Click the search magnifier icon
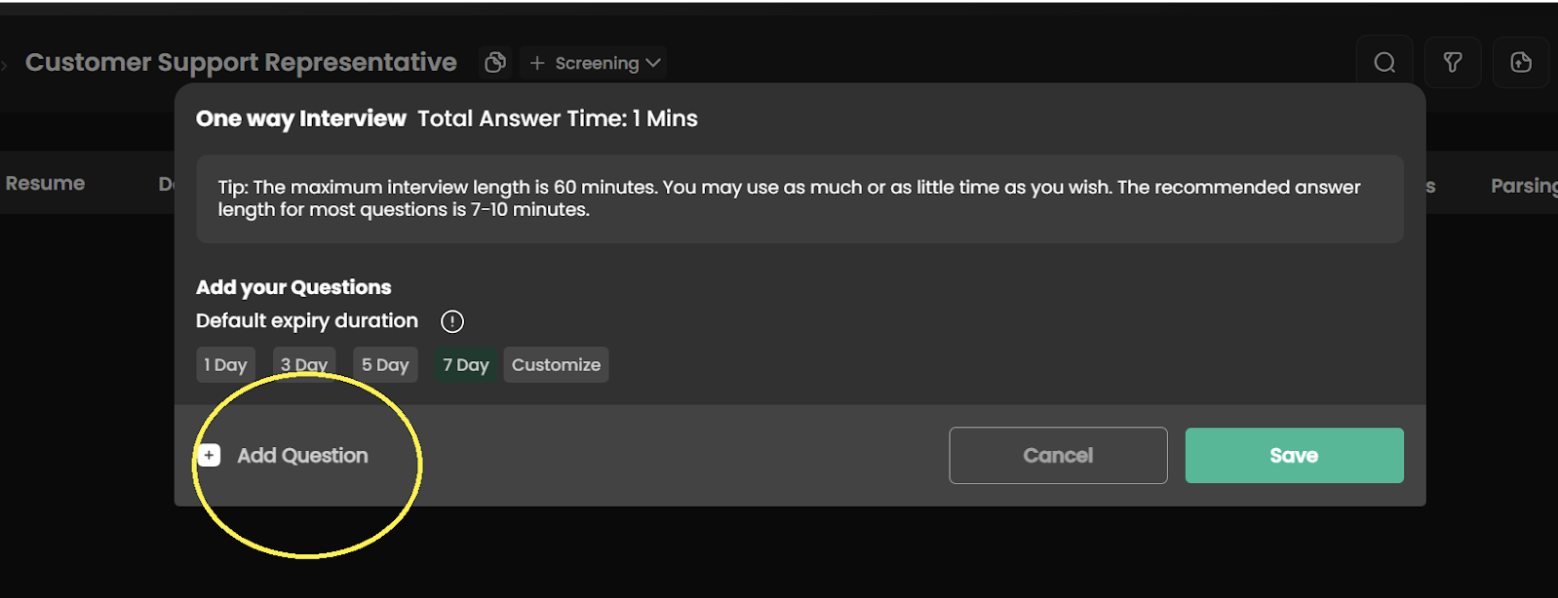The width and height of the screenshot is (1558, 598). coord(1384,63)
